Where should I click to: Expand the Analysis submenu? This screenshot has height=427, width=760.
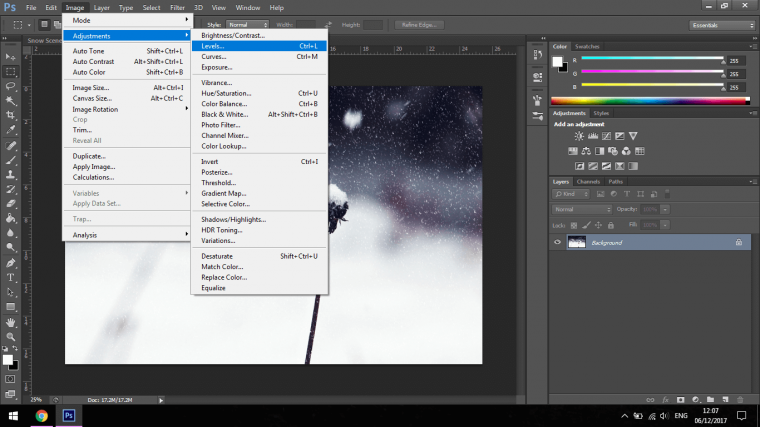pyautogui.click(x=127, y=235)
